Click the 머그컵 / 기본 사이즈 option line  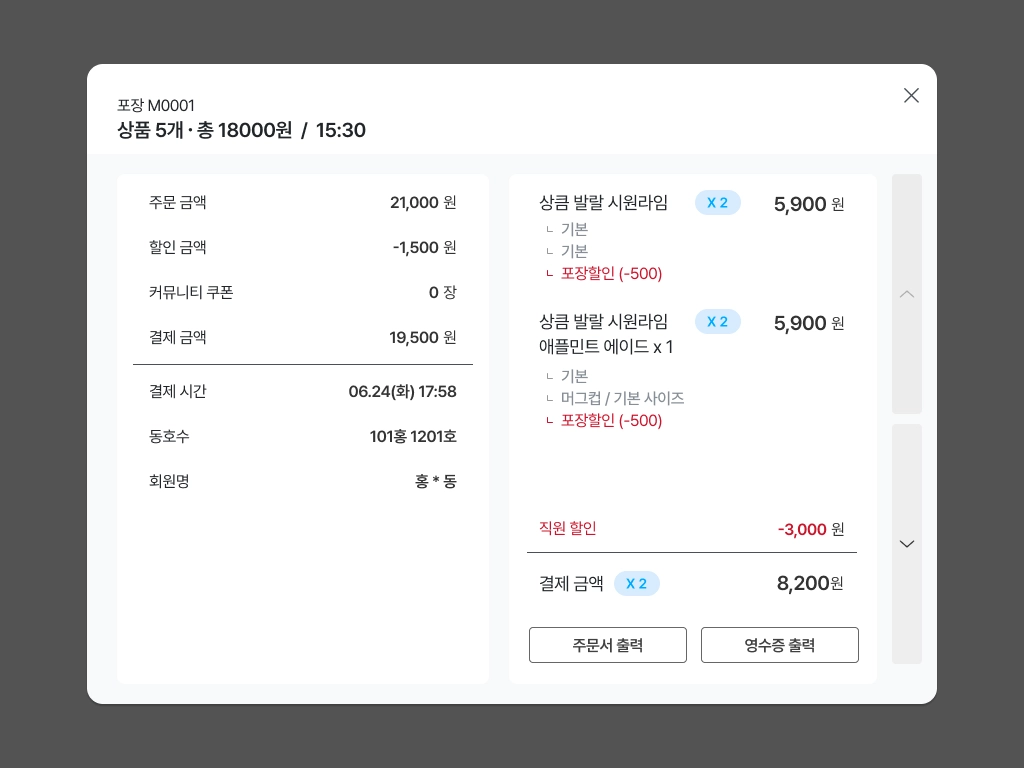[622, 398]
